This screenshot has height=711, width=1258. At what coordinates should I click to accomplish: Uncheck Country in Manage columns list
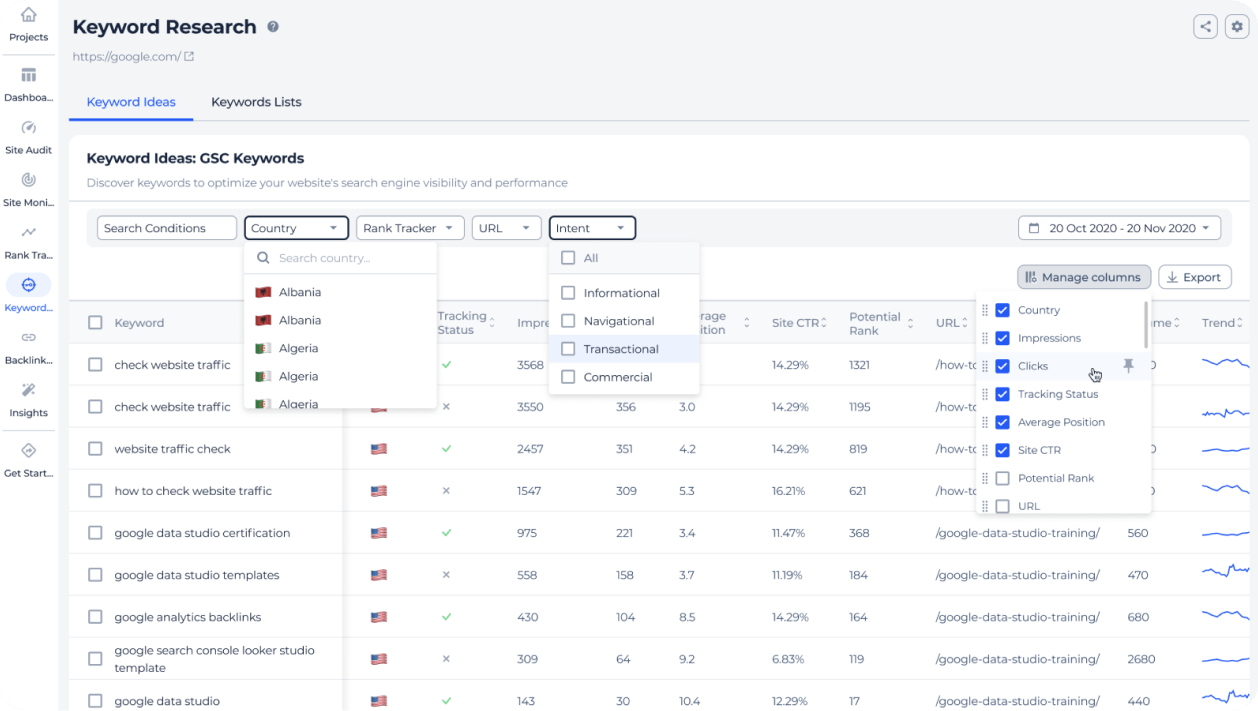tap(1003, 310)
